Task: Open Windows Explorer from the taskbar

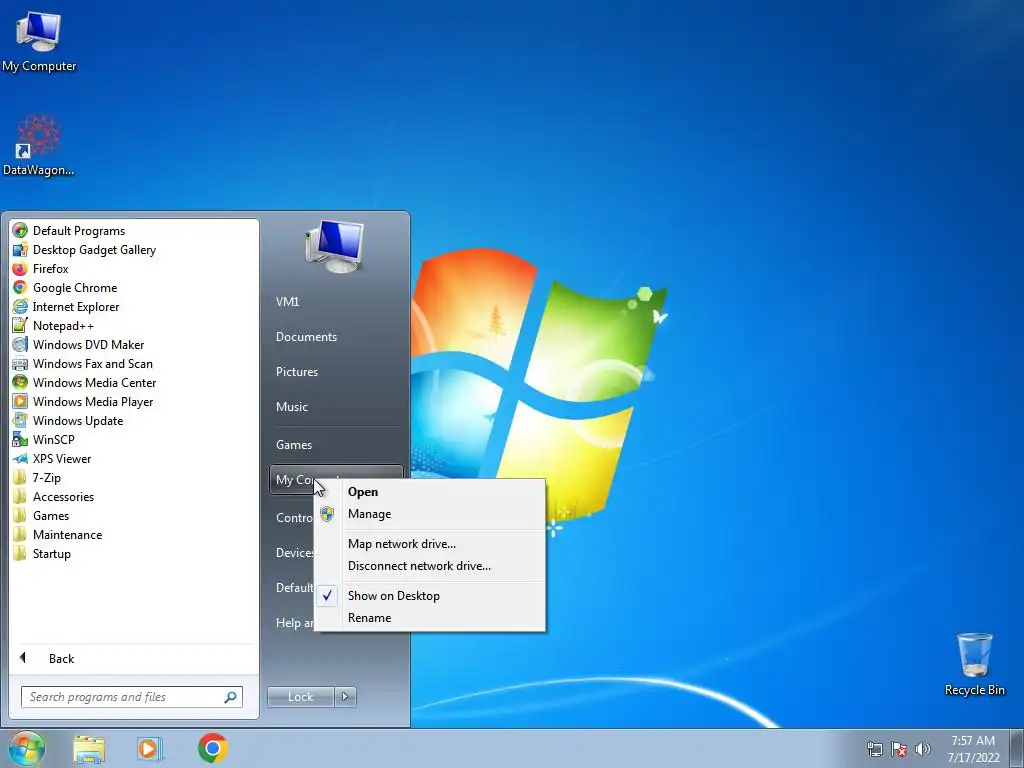Action: [x=89, y=748]
